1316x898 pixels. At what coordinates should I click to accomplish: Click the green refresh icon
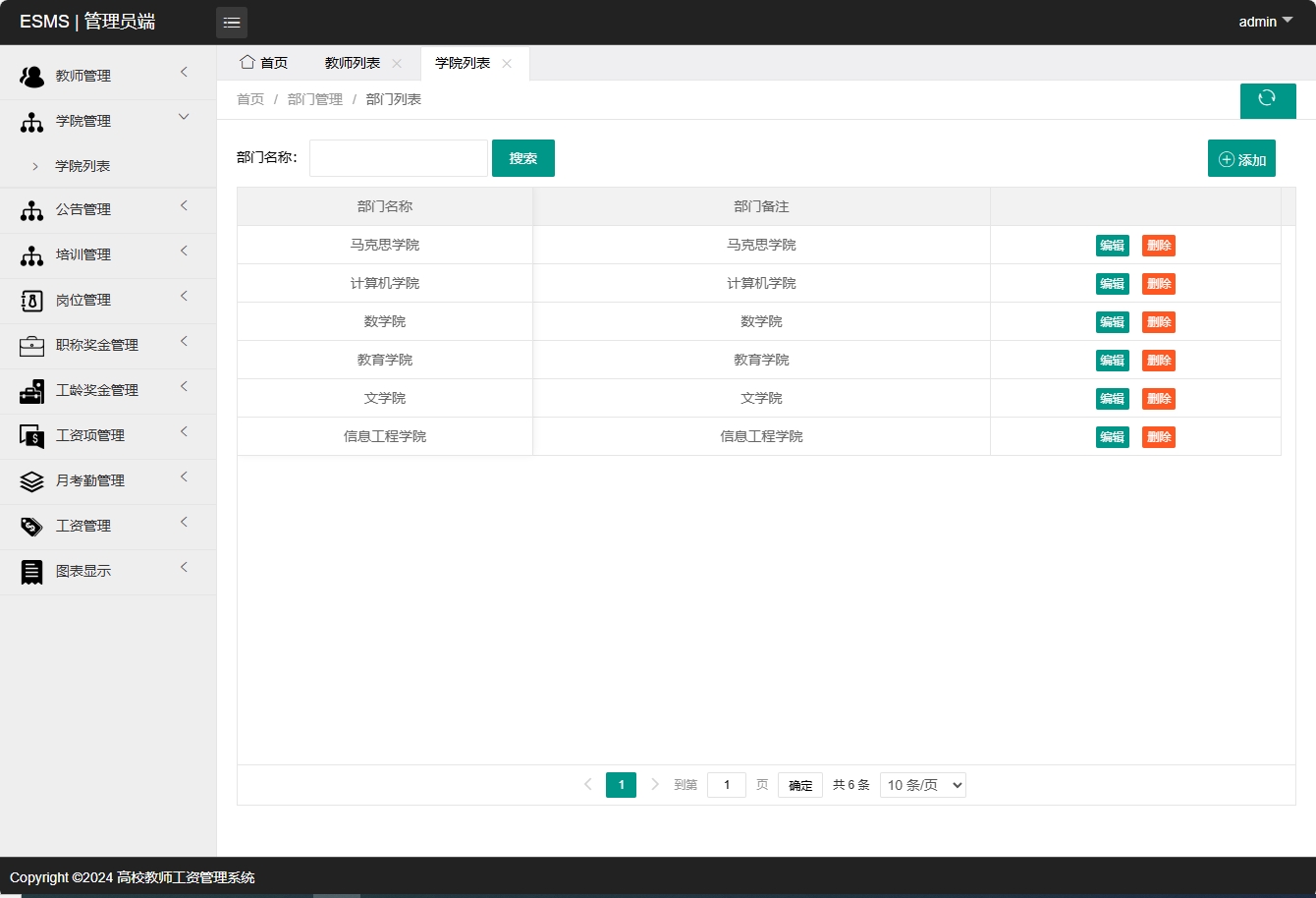tap(1268, 100)
